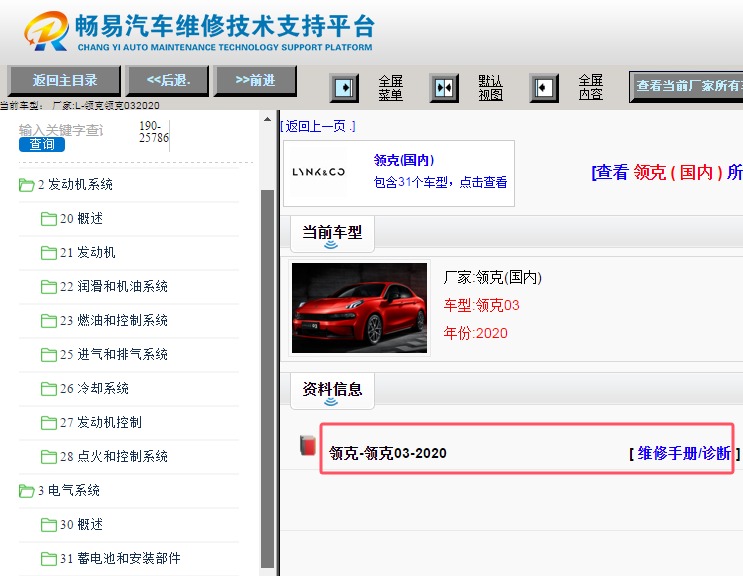Click the default view layout icon
Viewport: 743px width, 576px height.
[444, 88]
